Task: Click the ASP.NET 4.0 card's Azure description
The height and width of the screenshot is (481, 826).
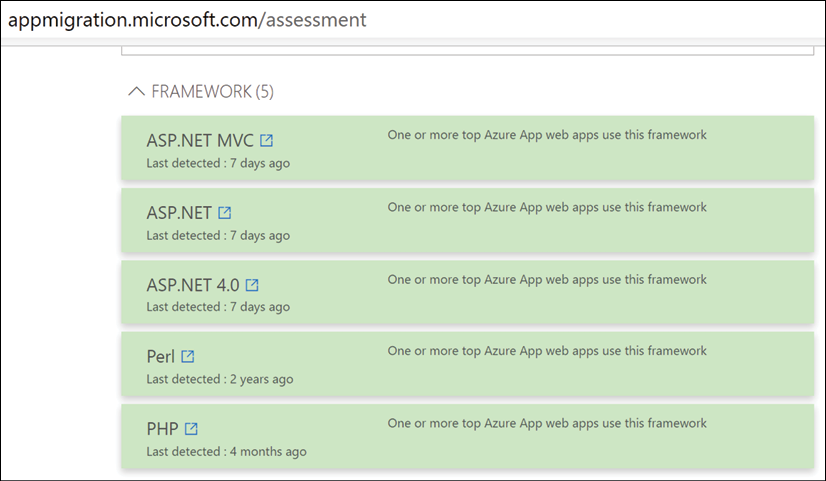Action: coord(547,279)
